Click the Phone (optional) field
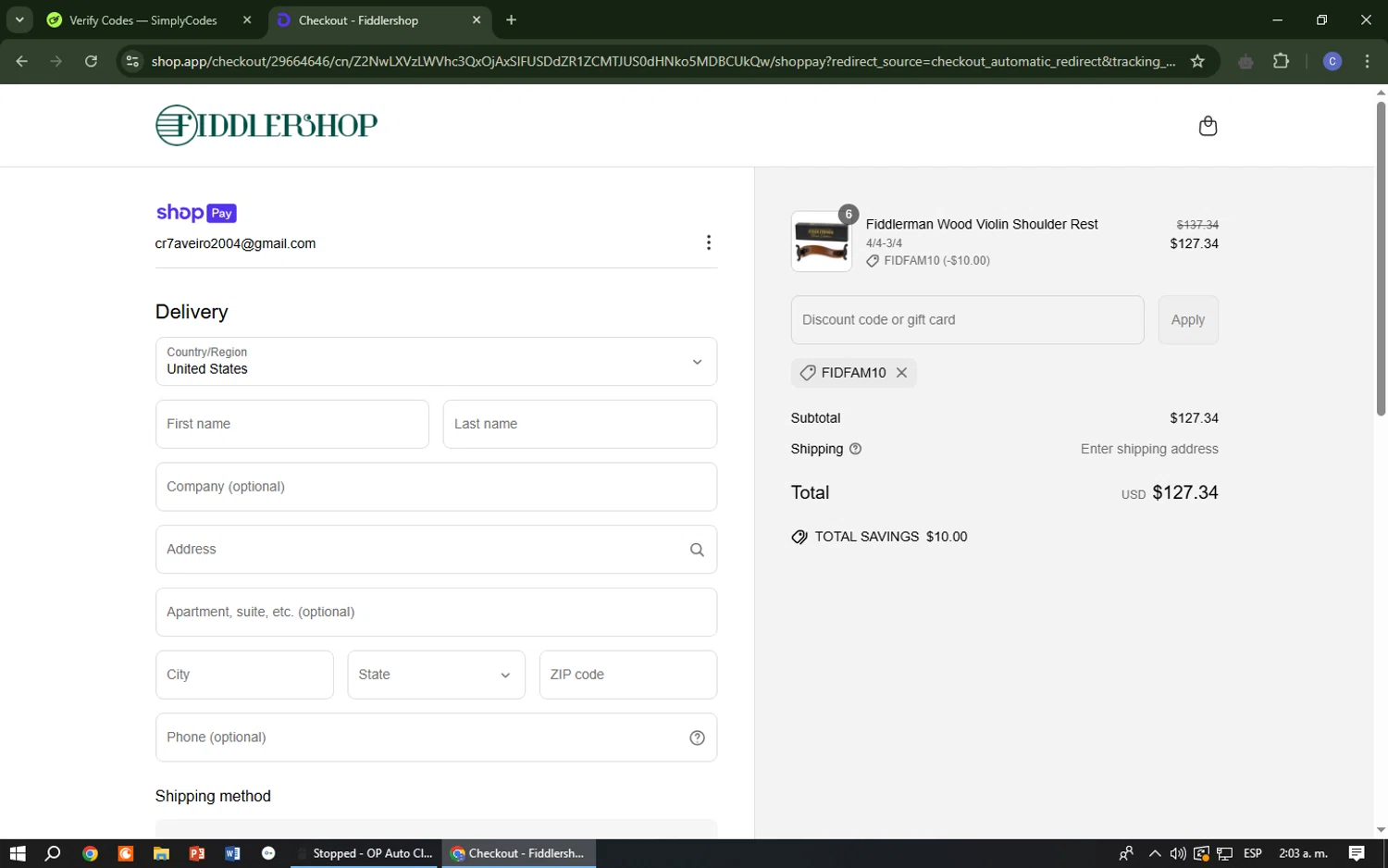 436,738
